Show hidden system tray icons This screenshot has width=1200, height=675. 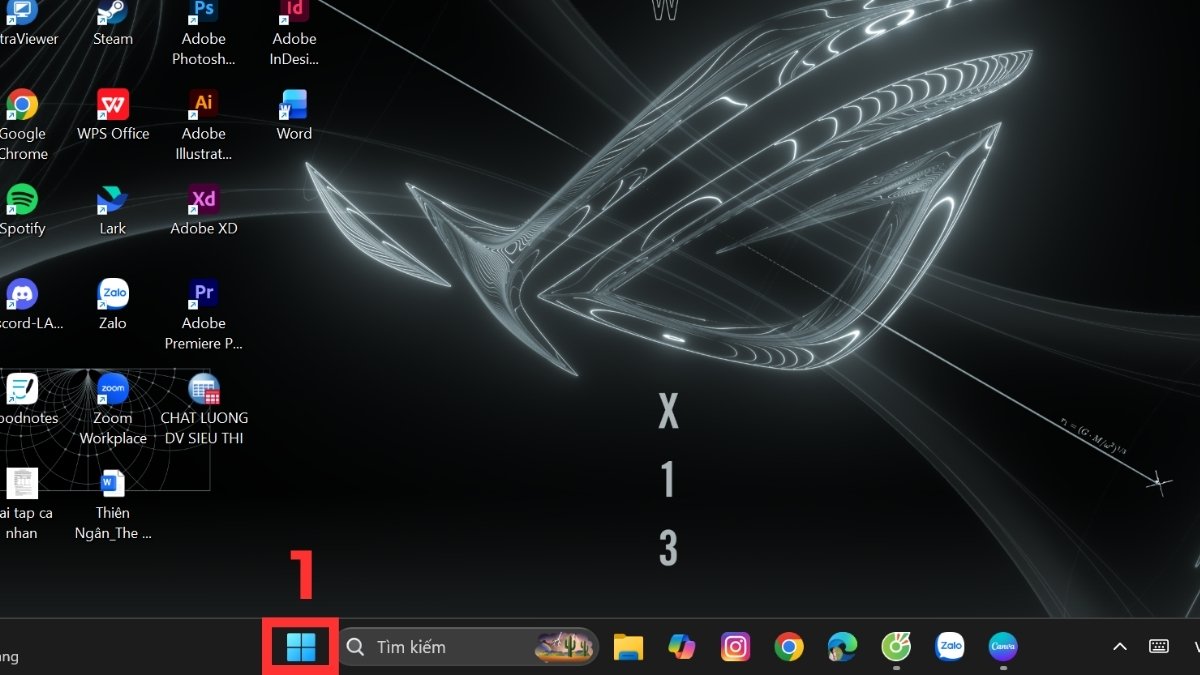pyautogui.click(x=1120, y=647)
